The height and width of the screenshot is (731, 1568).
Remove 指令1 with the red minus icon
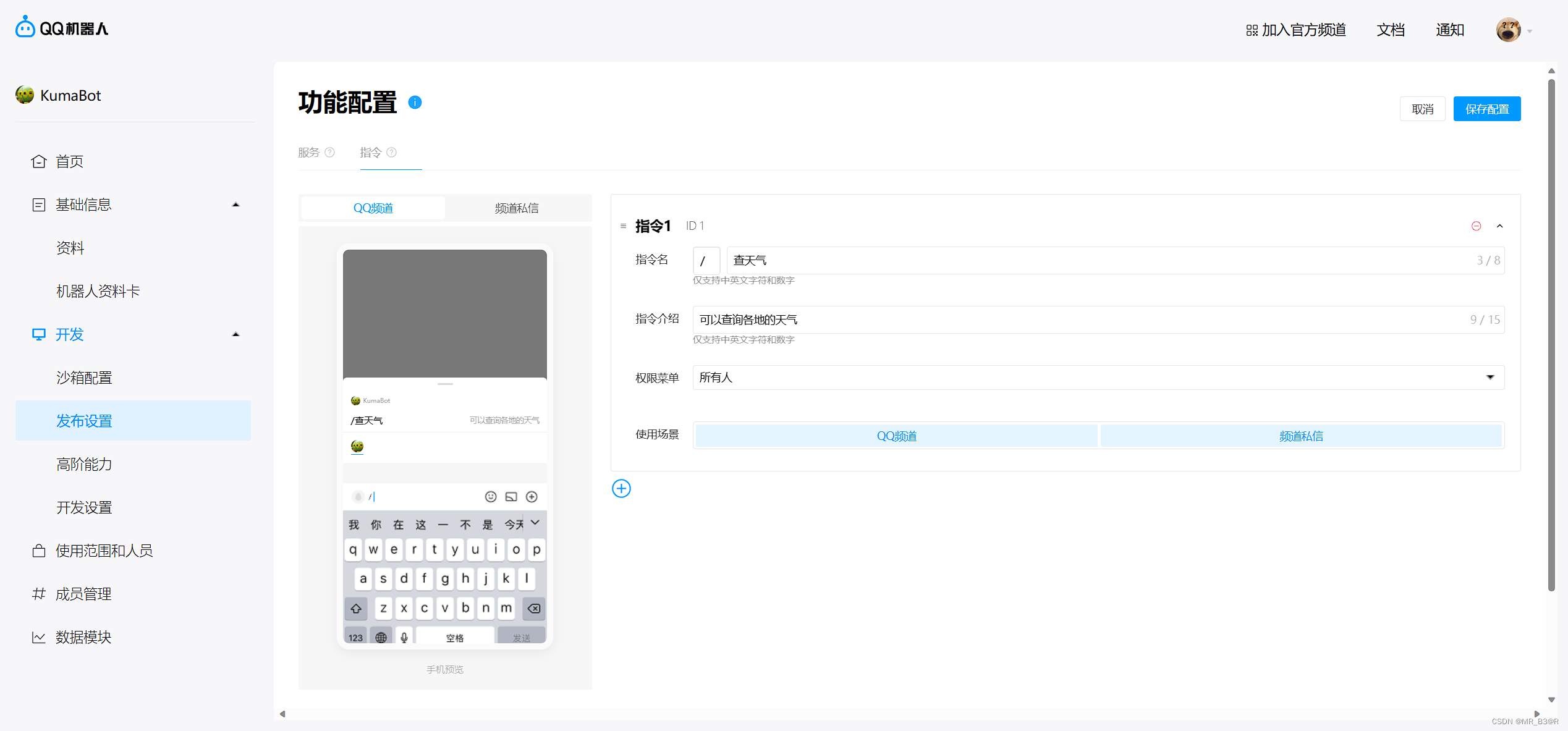click(1477, 226)
